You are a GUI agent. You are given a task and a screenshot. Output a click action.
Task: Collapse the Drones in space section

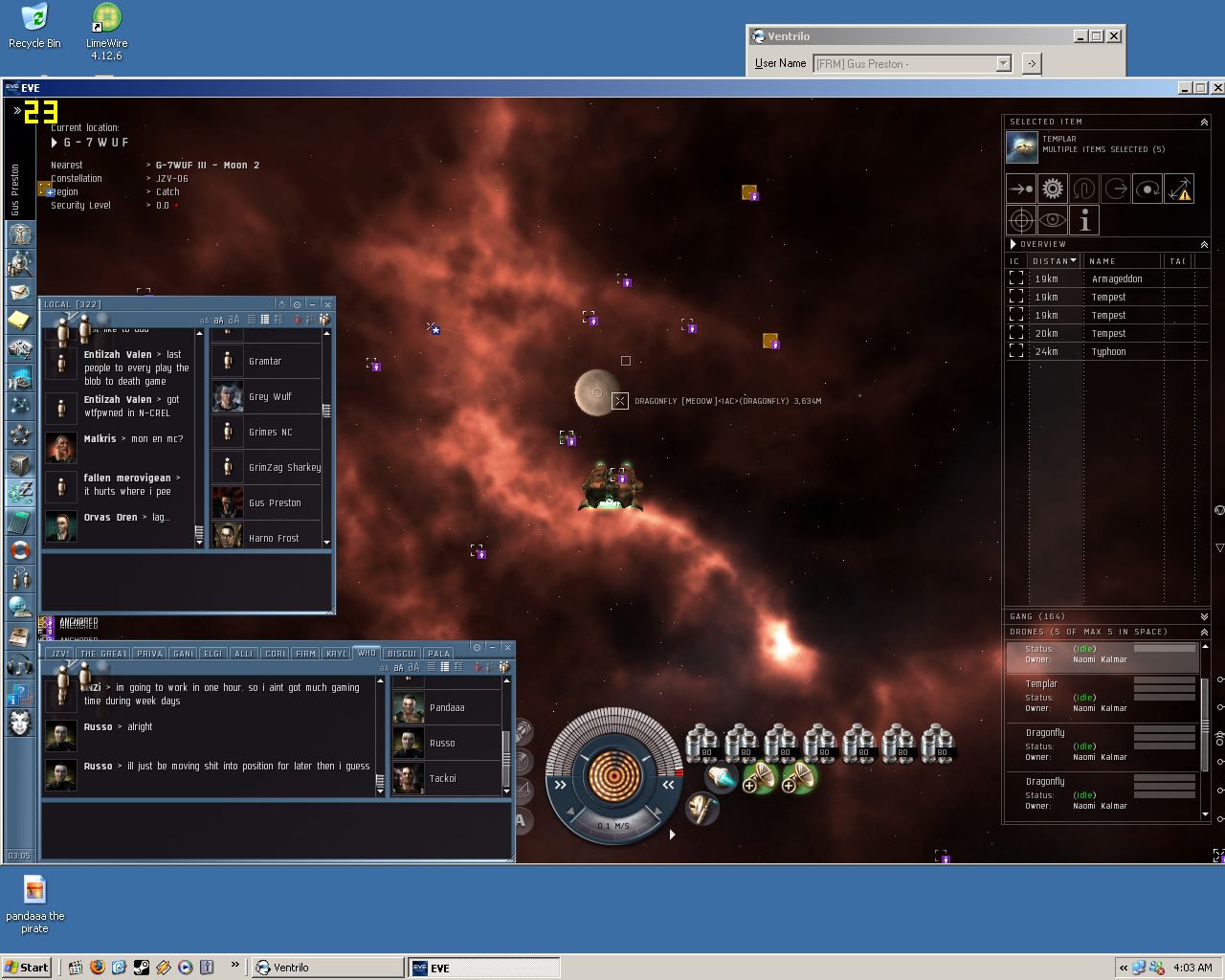(x=1204, y=633)
